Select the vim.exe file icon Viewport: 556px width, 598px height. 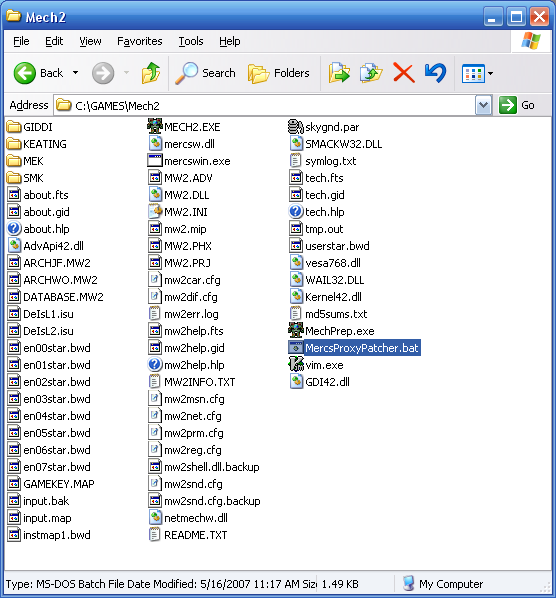coord(296,365)
